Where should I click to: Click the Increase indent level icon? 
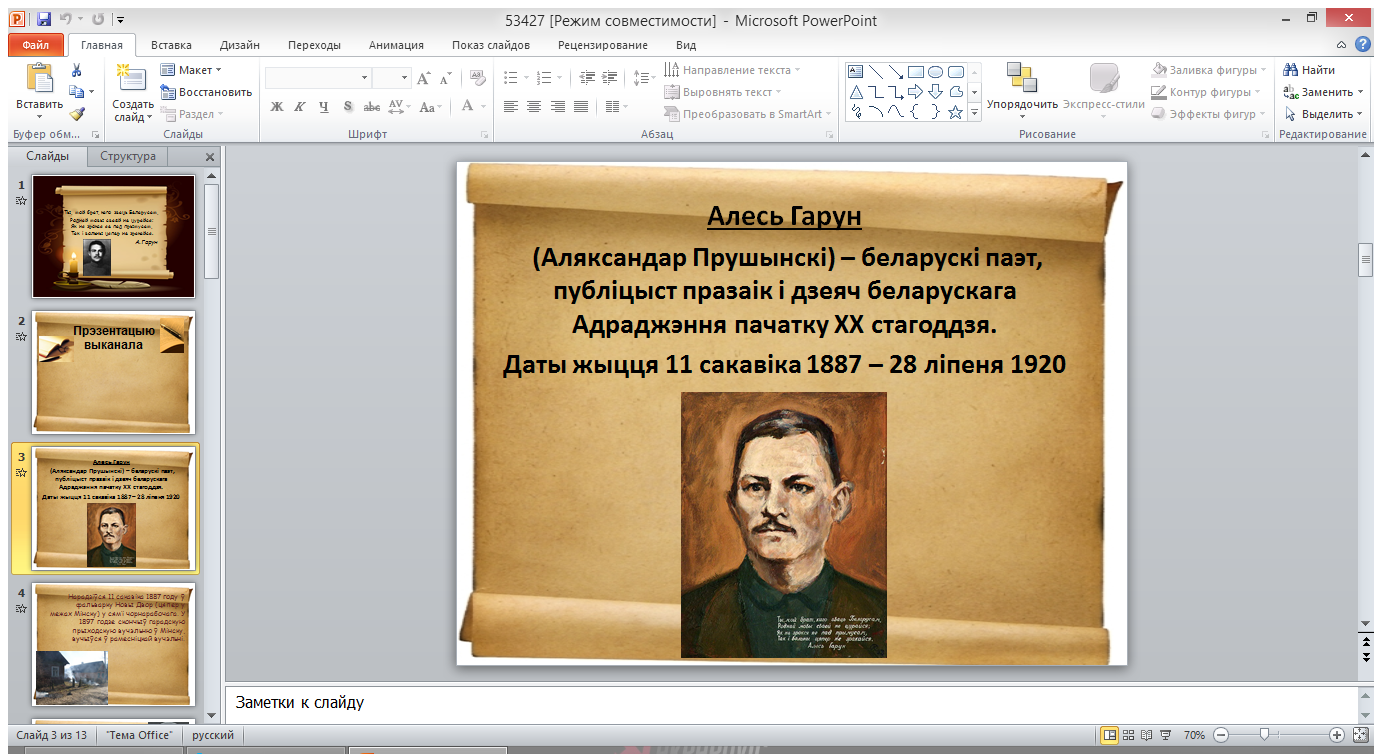611,77
